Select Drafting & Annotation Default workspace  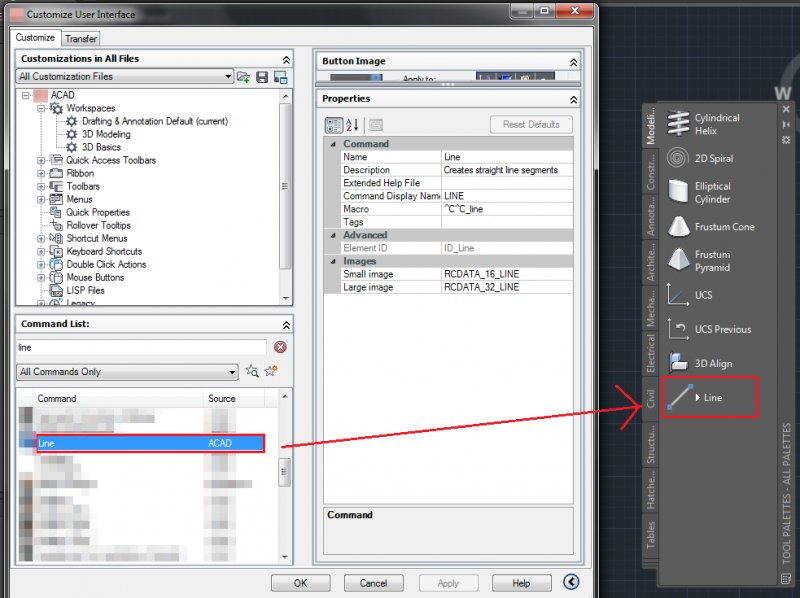pos(155,121)
